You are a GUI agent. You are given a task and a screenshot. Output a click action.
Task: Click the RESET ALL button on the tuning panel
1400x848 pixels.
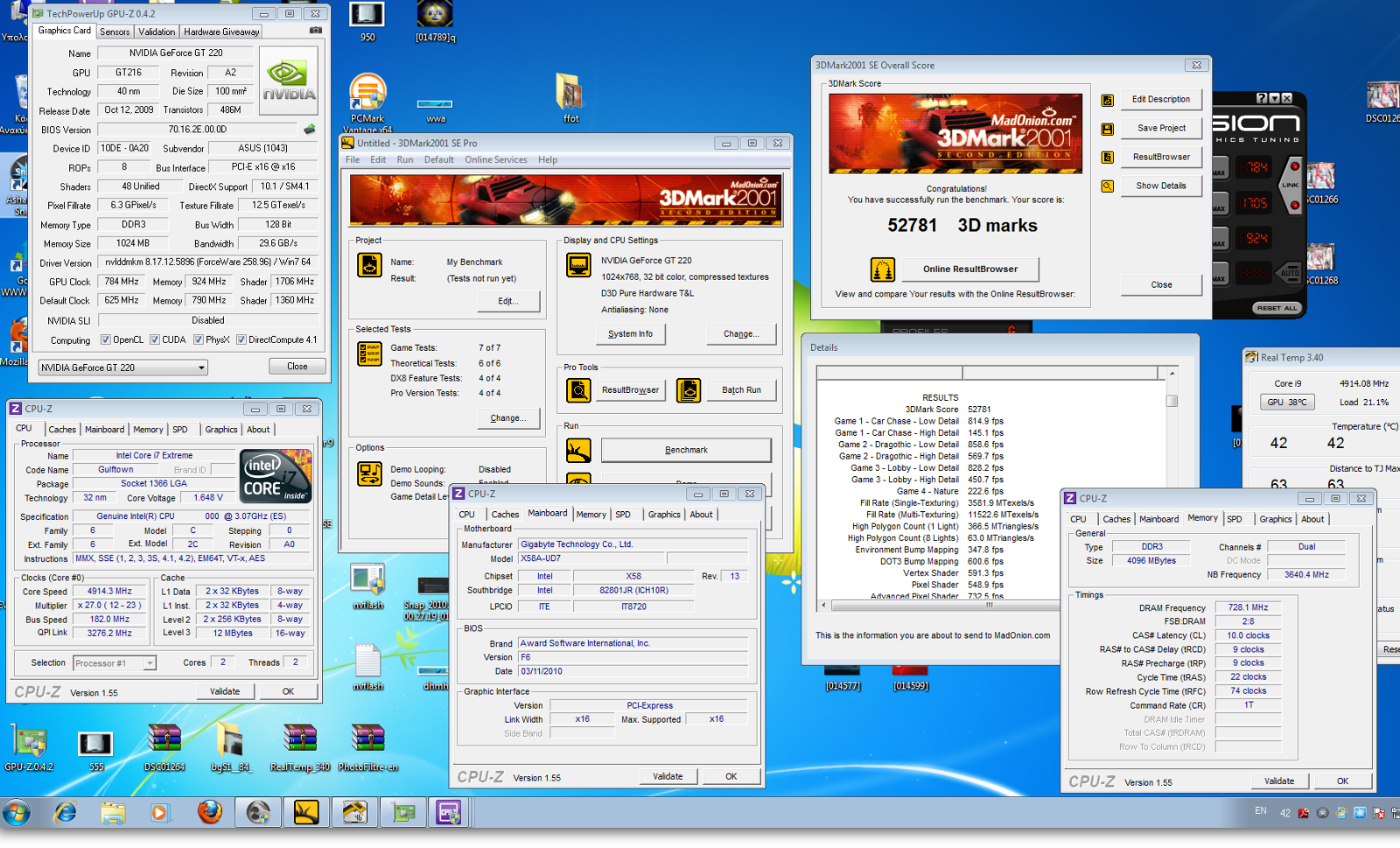[1277, 308]
